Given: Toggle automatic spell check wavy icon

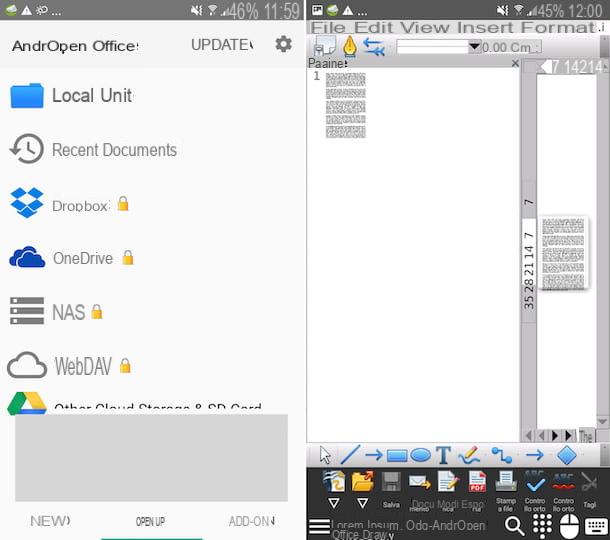Looking at the screenshot, I should [x=563, y=482].
